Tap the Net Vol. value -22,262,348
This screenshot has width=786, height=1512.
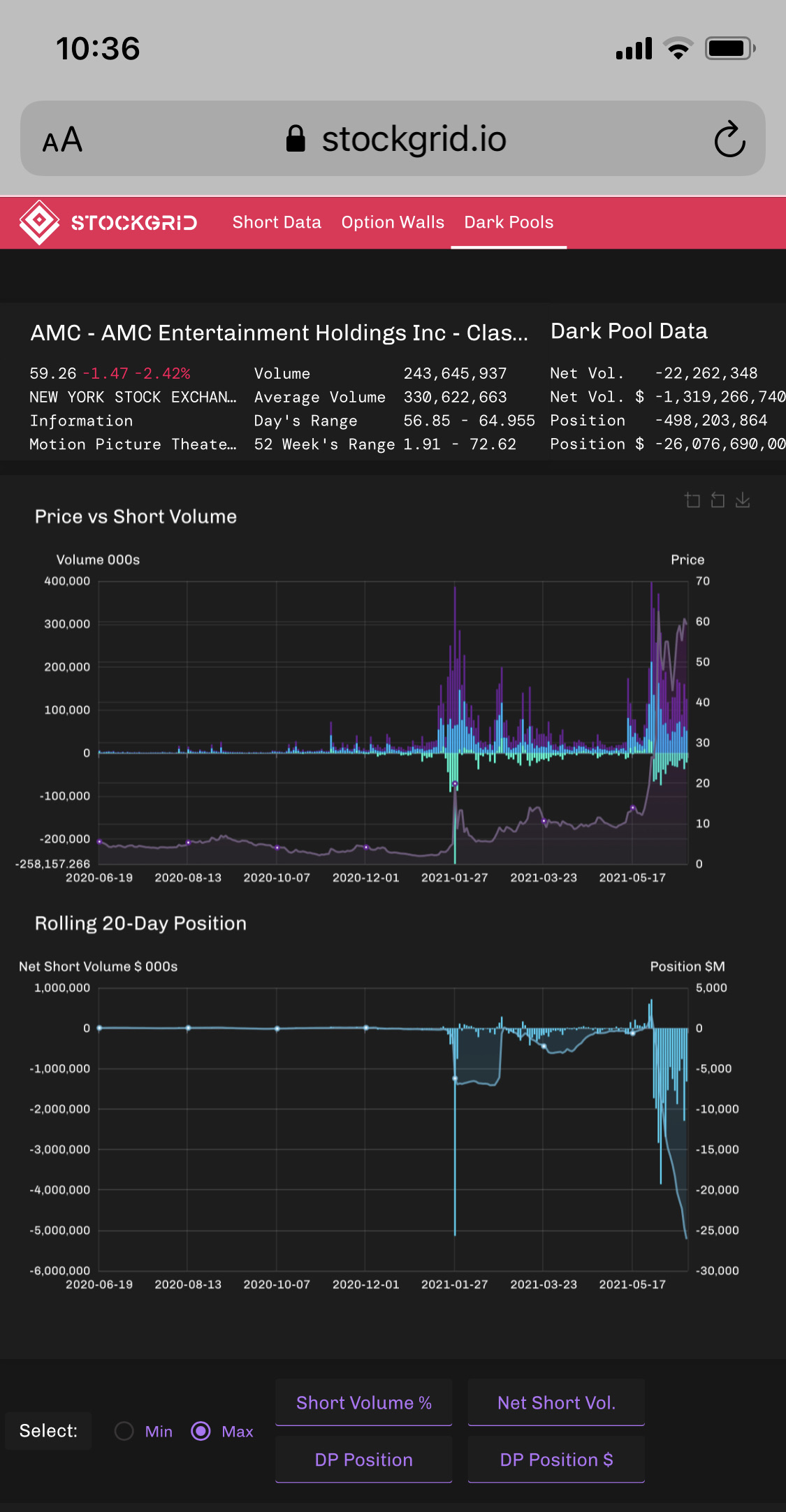point(706,373)
